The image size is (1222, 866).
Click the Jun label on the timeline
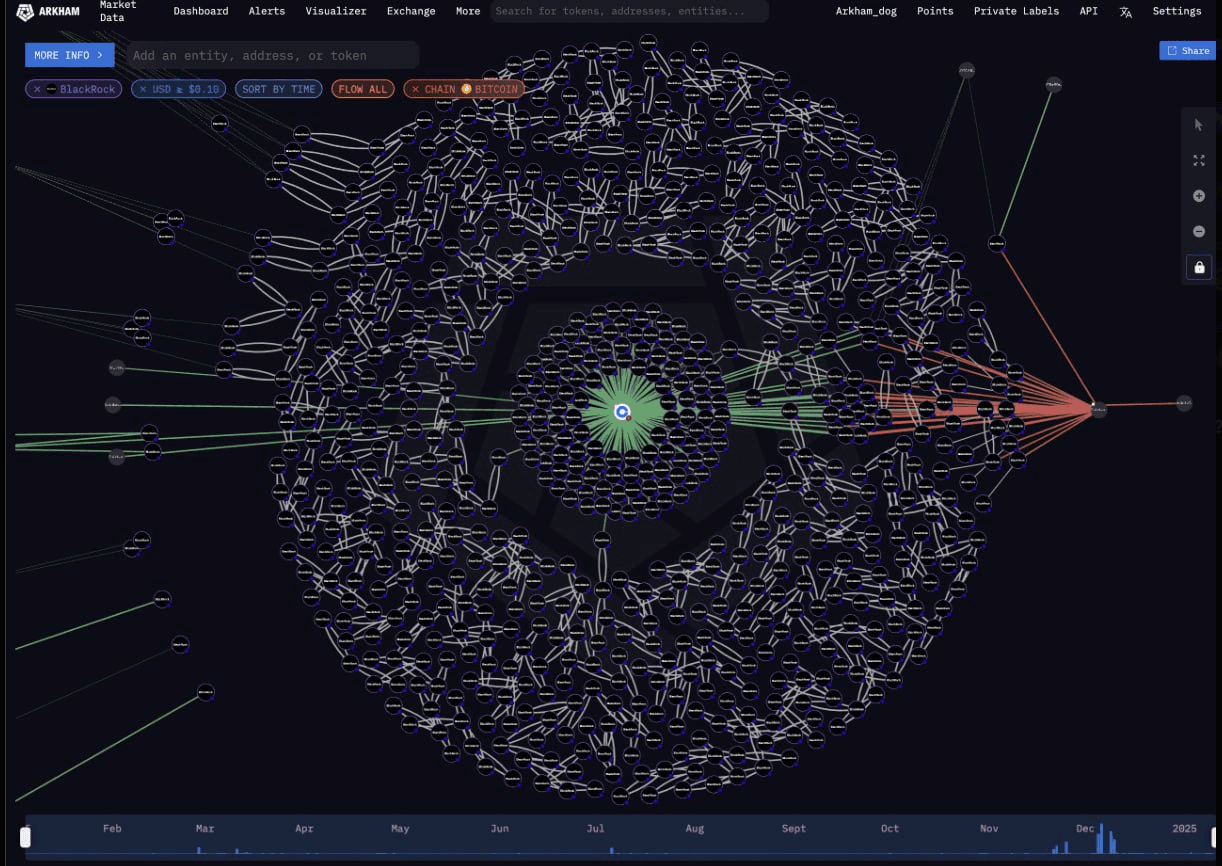point(500,828)
